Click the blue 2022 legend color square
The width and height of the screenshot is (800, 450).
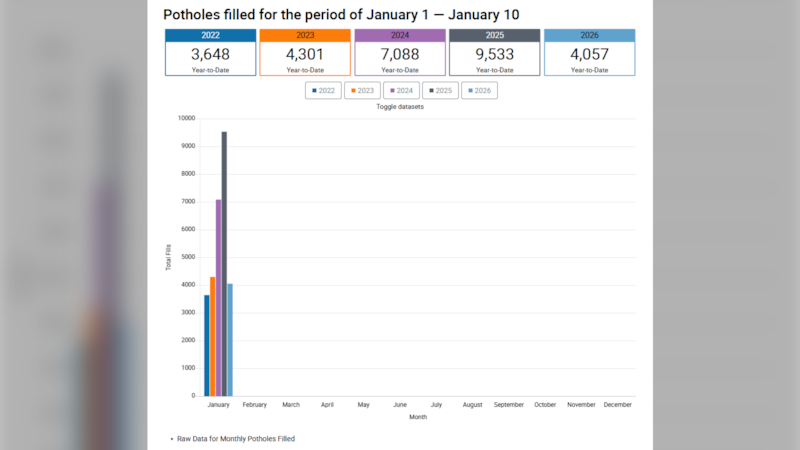pos(314,91)
